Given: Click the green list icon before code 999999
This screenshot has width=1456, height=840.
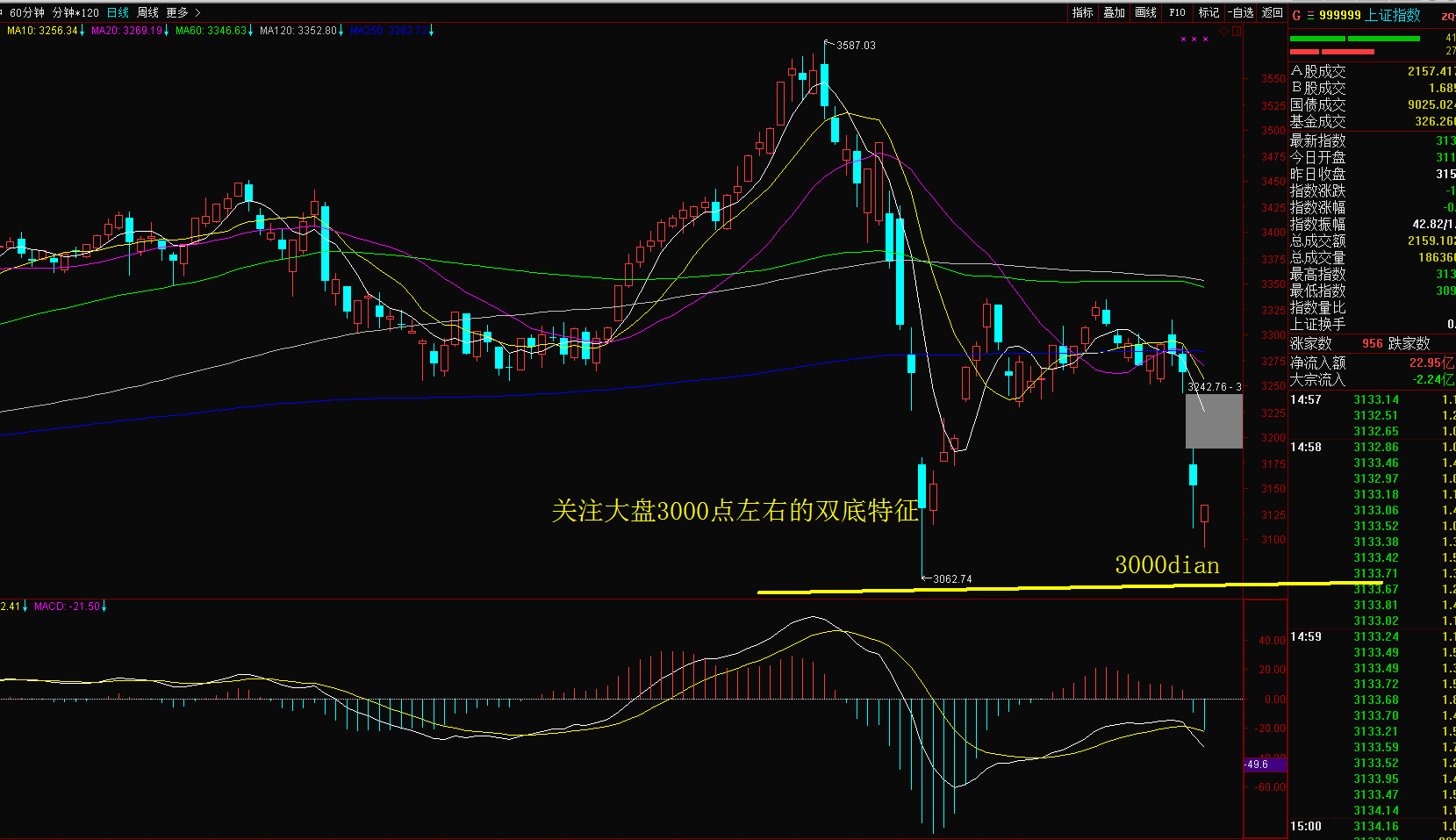Looking at the screenshot, I should (x=1310, y=15).
